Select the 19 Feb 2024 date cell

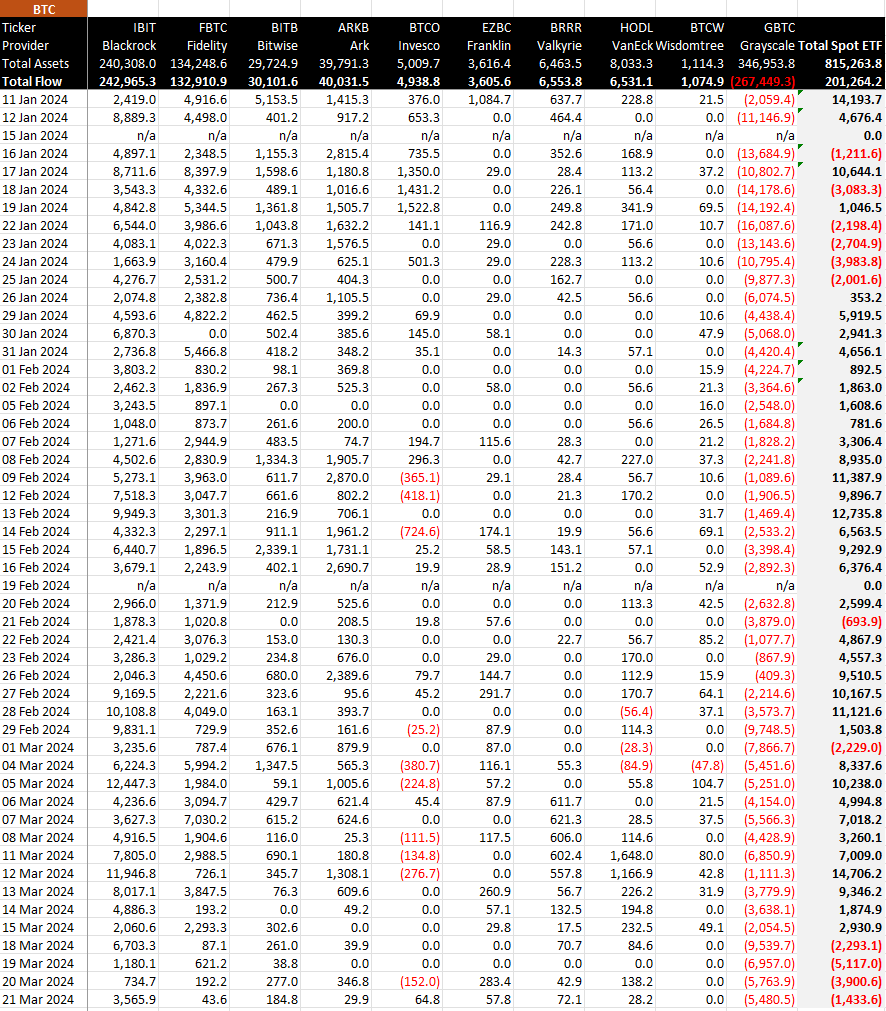[x=37, y=585]
